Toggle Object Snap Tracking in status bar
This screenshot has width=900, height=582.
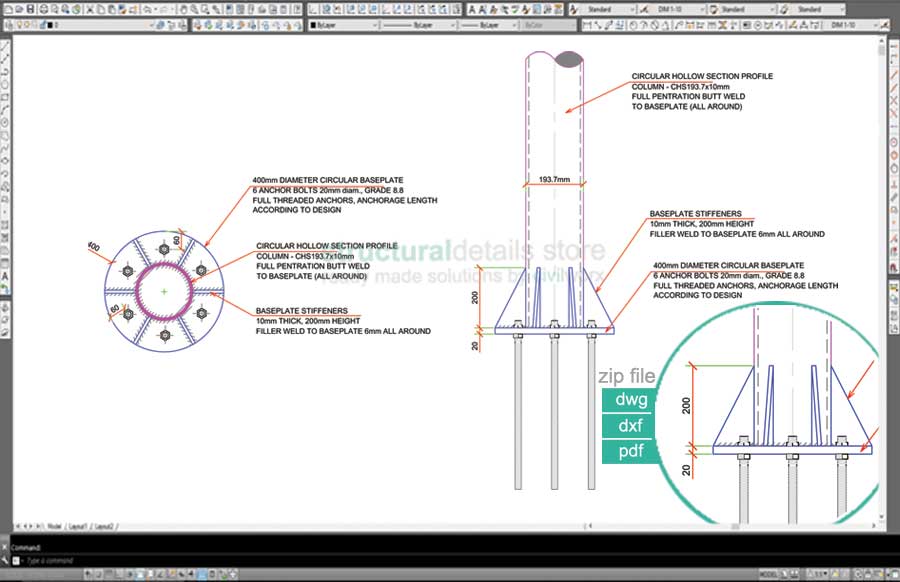click(162, 573)
